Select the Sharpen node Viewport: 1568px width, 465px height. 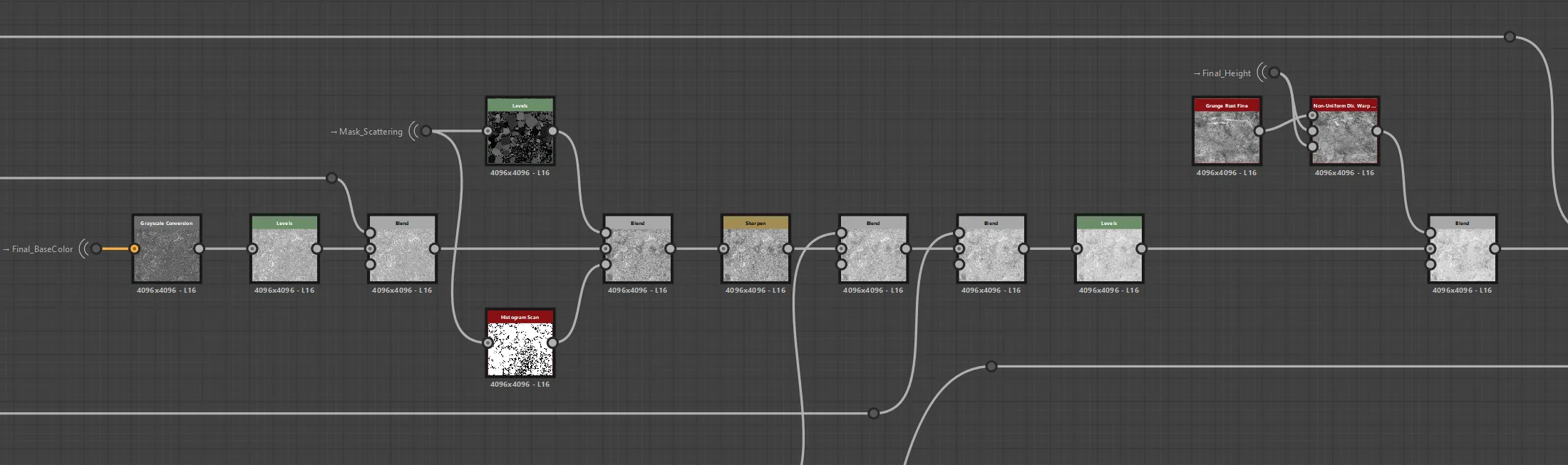click(x=755, y=249)
